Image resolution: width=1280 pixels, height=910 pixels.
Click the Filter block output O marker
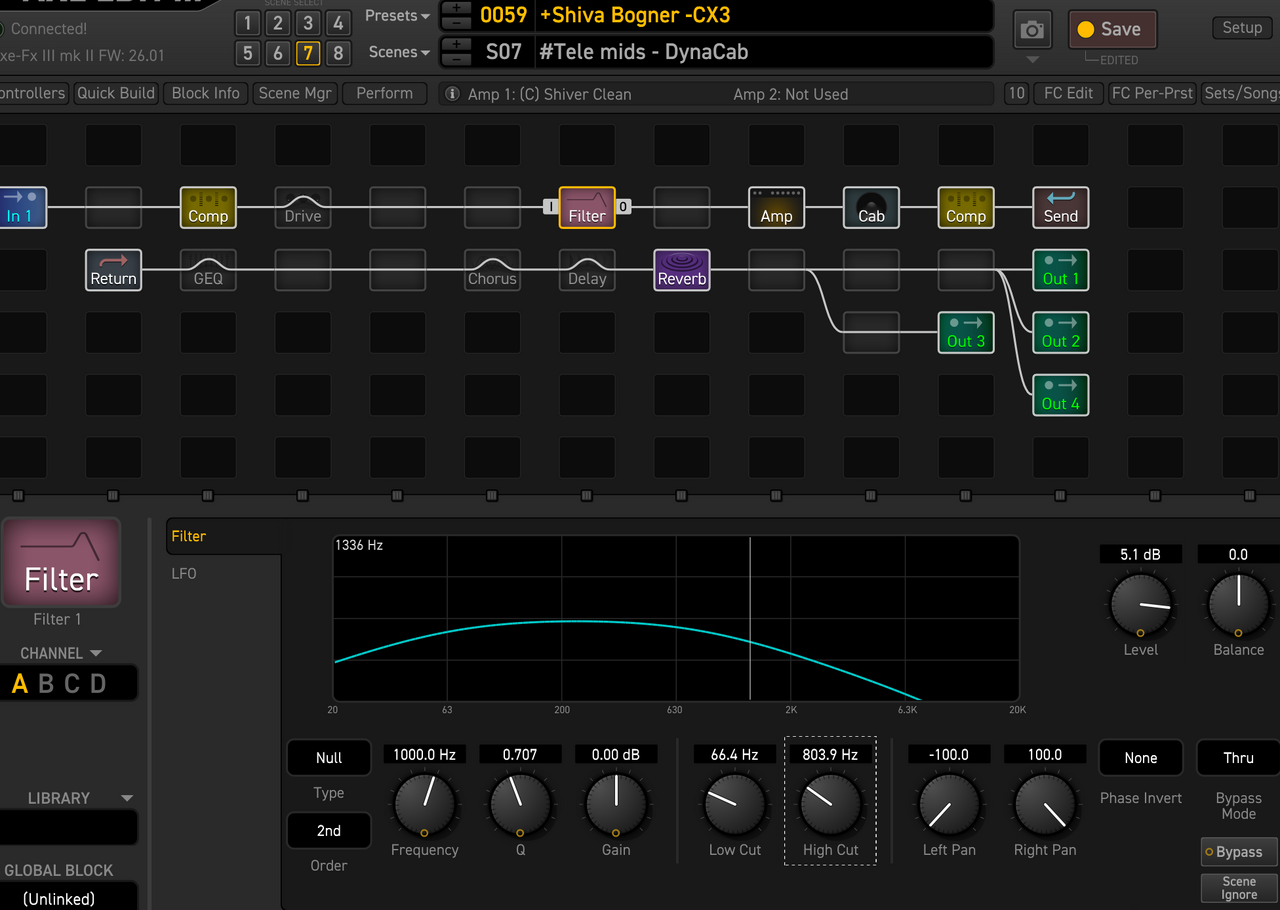pyautogui.click(x=624, y=207)
